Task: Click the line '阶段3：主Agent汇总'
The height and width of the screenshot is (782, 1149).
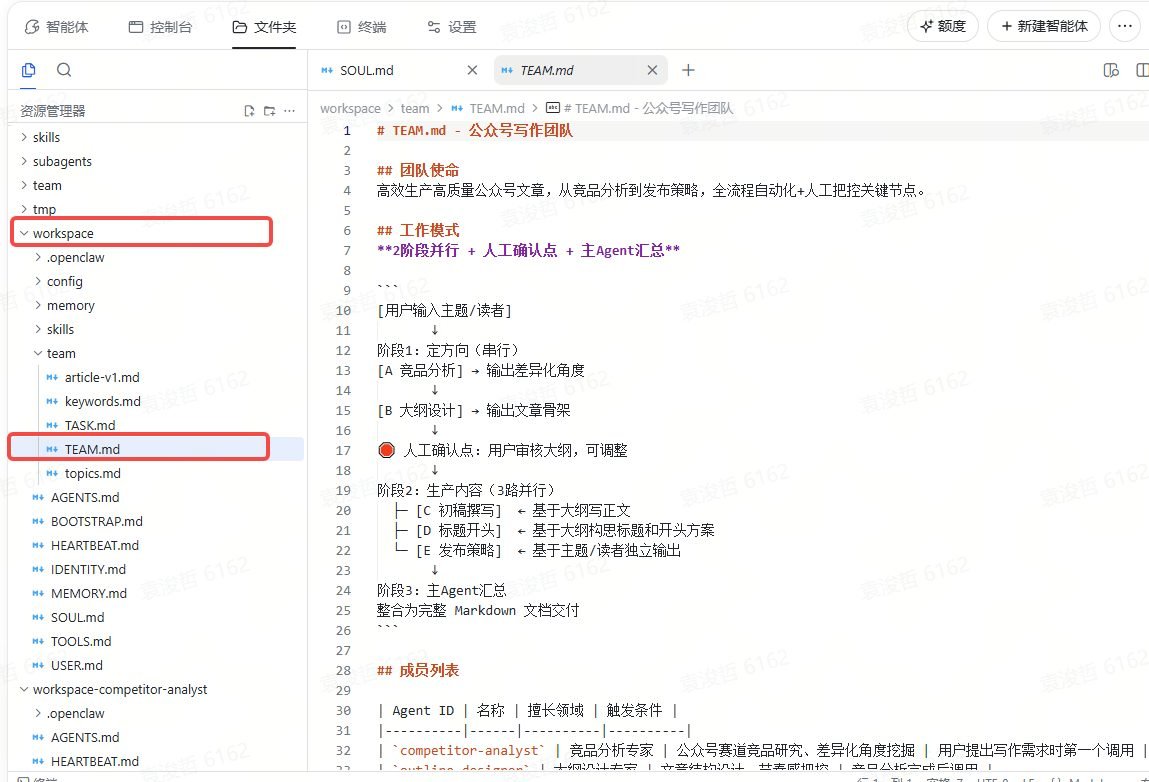Action: pos(441,591)
